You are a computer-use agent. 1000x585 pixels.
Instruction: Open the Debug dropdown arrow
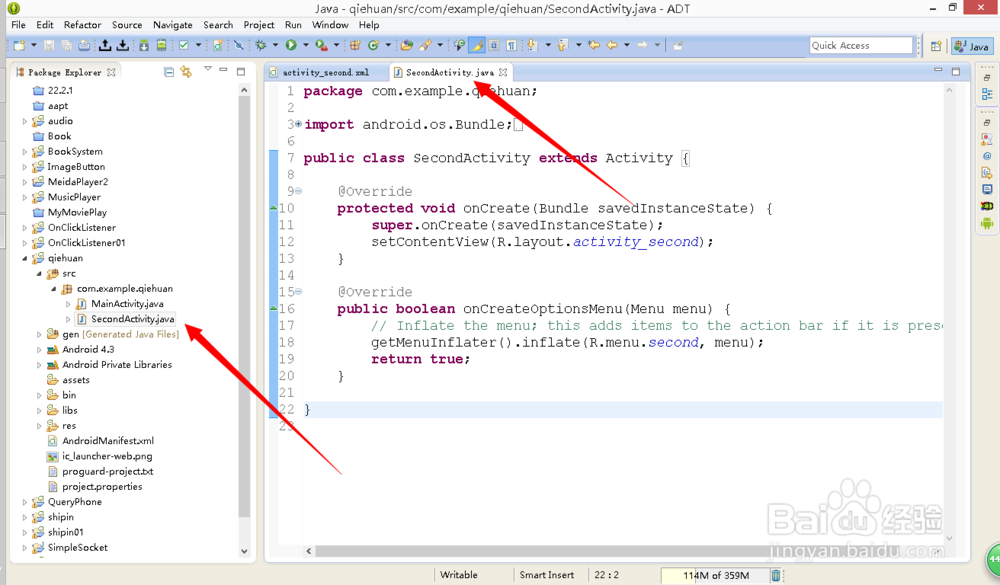[x=276, y=45]
